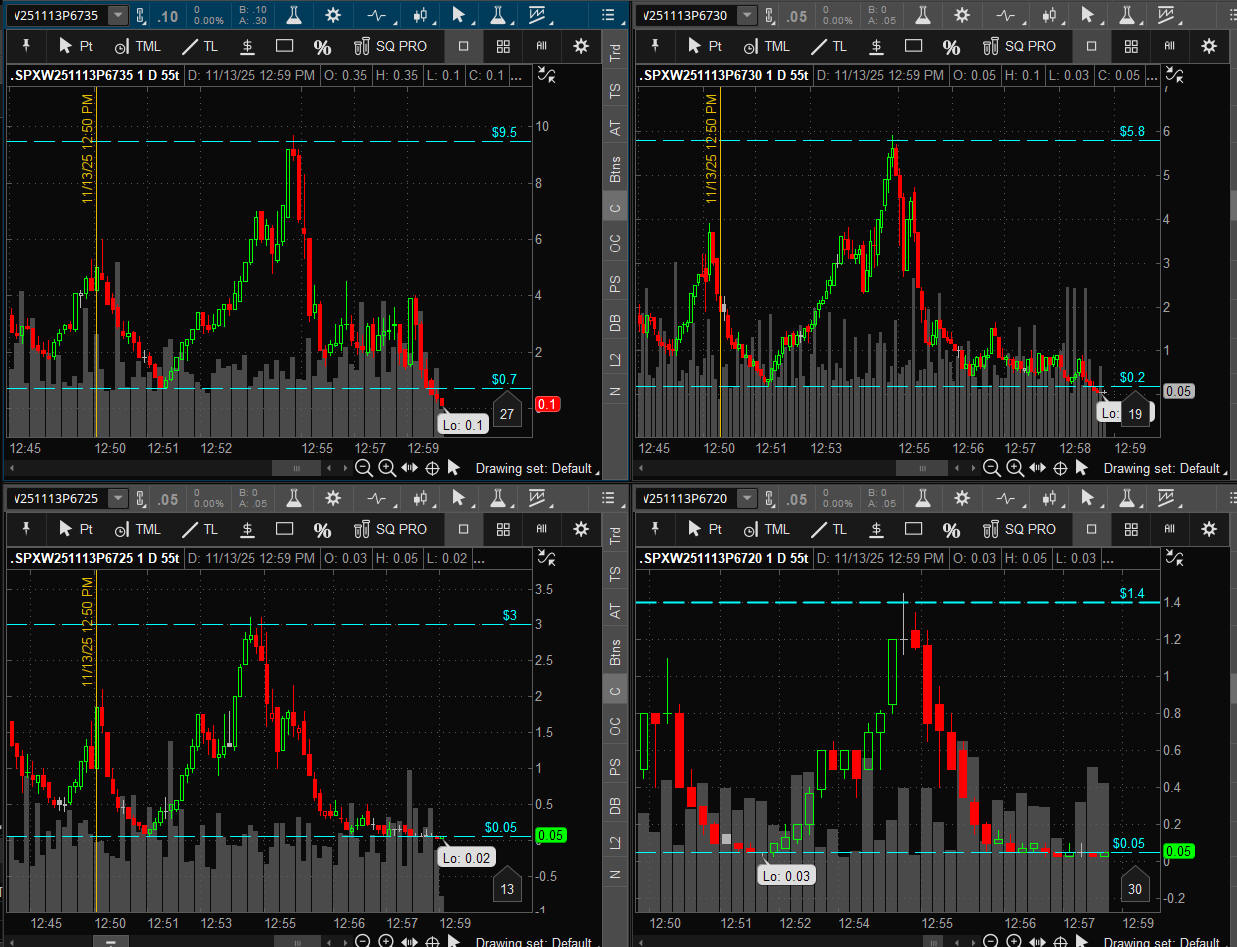
Task: Click the TML button in P6725 toolbar
Action: [x=137, y=529]
